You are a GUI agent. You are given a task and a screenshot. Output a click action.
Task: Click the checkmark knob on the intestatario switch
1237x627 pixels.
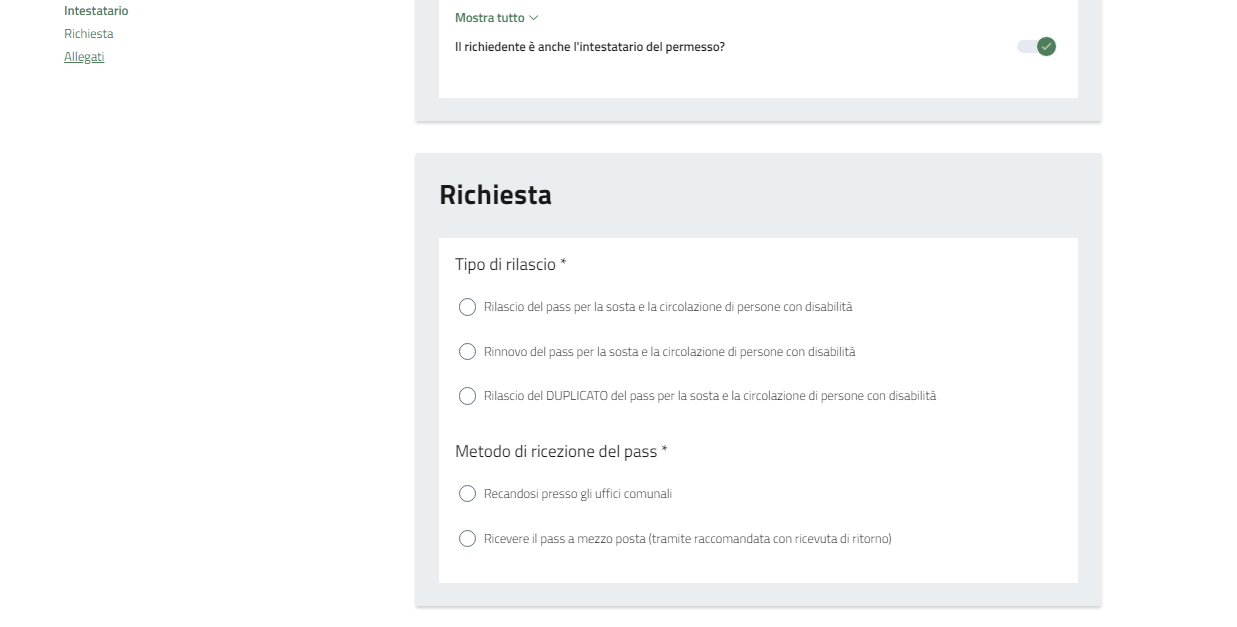tap(1046, 46)
